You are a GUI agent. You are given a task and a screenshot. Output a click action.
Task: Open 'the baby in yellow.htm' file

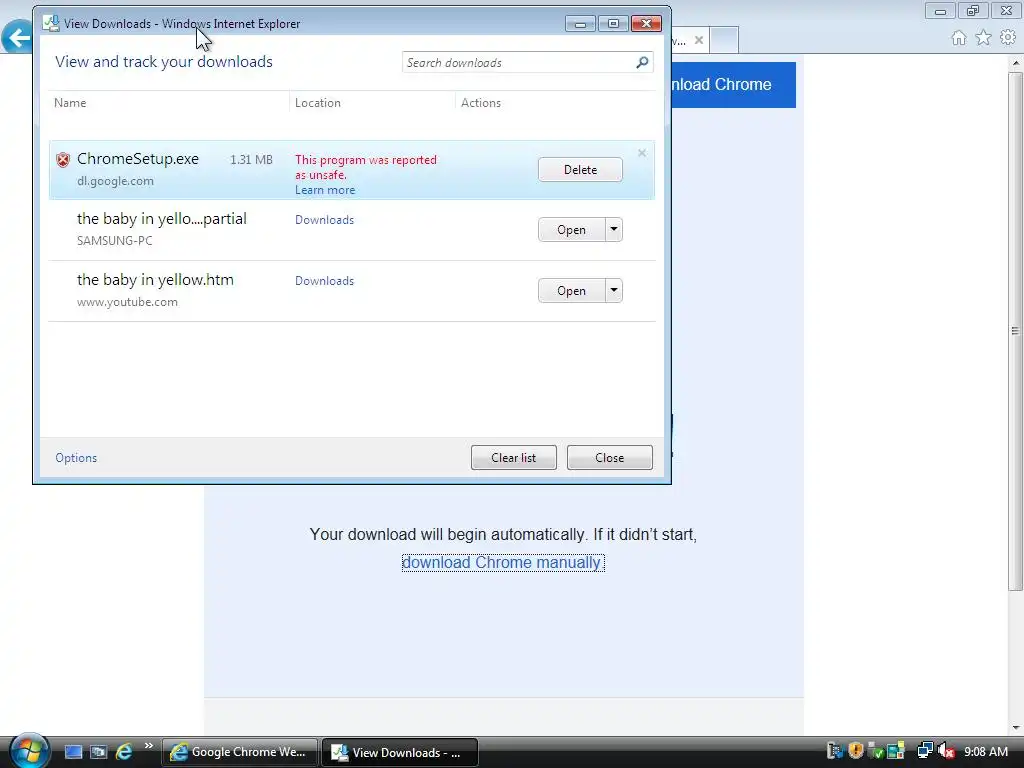571,291
